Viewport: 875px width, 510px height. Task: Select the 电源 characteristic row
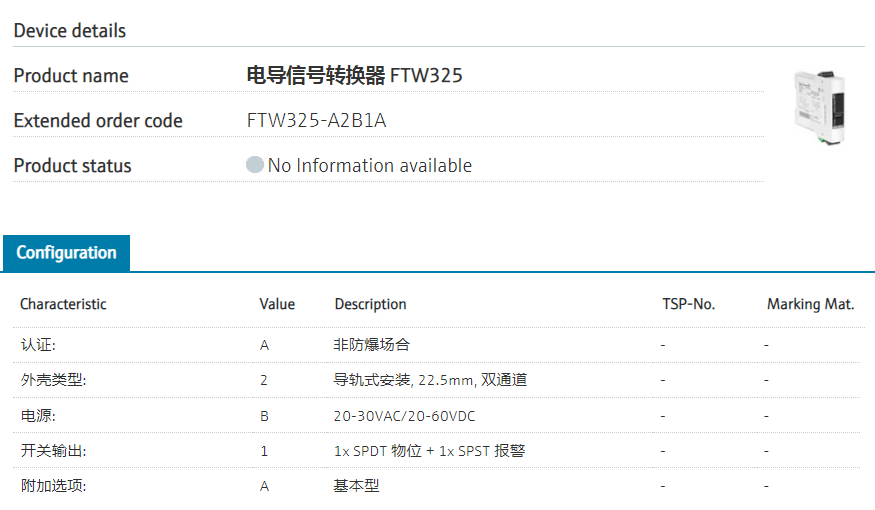pyautogui.click(x=38, y=415)
